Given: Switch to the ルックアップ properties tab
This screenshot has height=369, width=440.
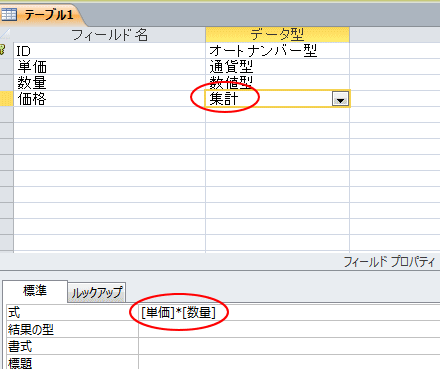Looking at the screenshot, I should (97, 293).
